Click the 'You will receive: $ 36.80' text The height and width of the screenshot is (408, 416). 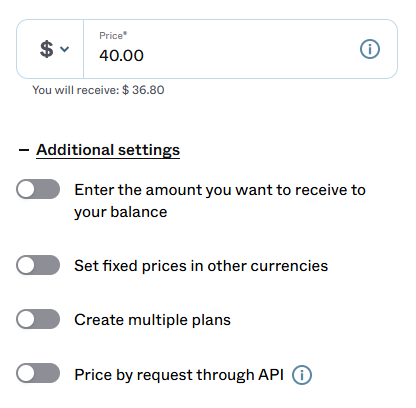(x=98, y=90)
